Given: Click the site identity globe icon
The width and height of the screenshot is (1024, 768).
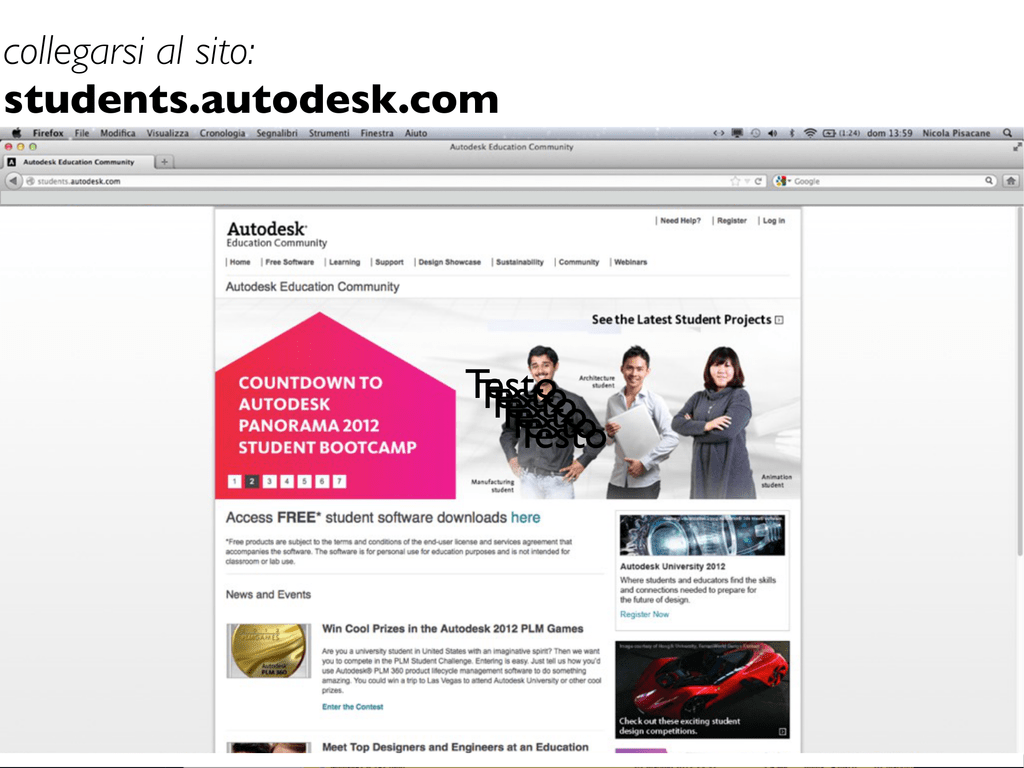Looking at the screenshot, I should 30,181.
